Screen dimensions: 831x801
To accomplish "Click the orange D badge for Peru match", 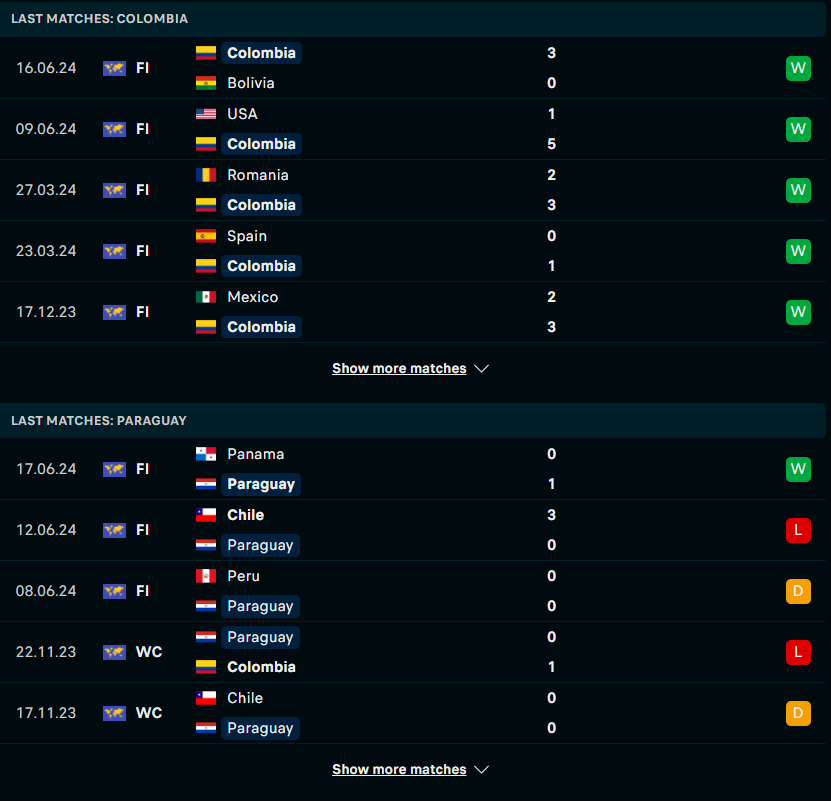I will coord(798,591).
